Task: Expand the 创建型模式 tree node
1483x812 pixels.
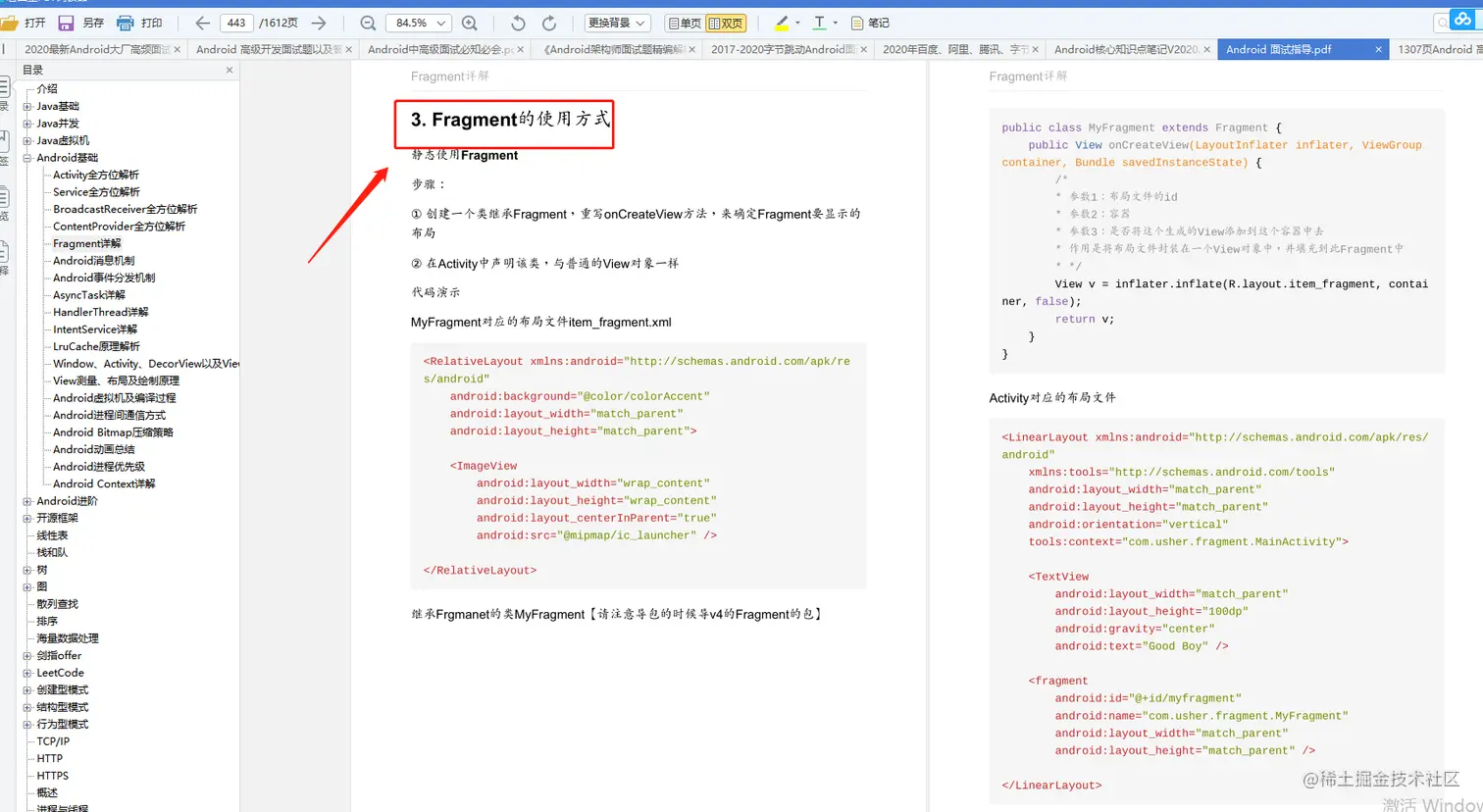Action: coord(27,689)
